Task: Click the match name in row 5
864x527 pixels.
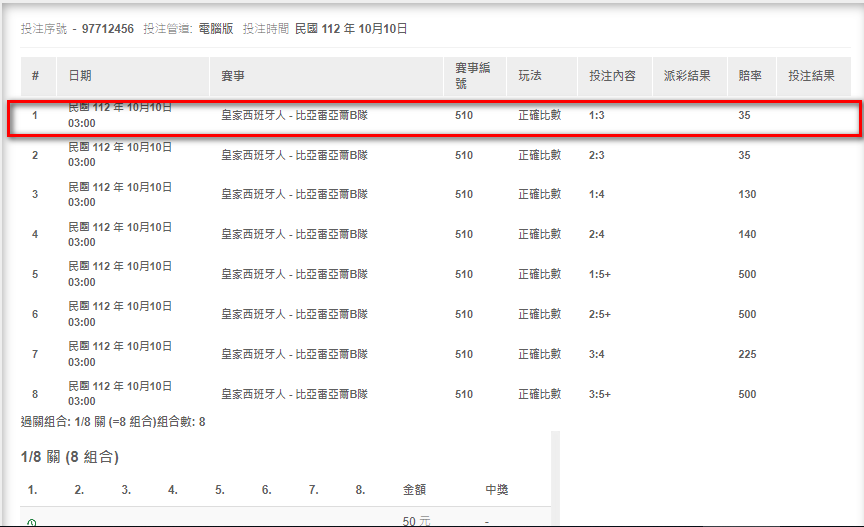Action: point(294,274)
